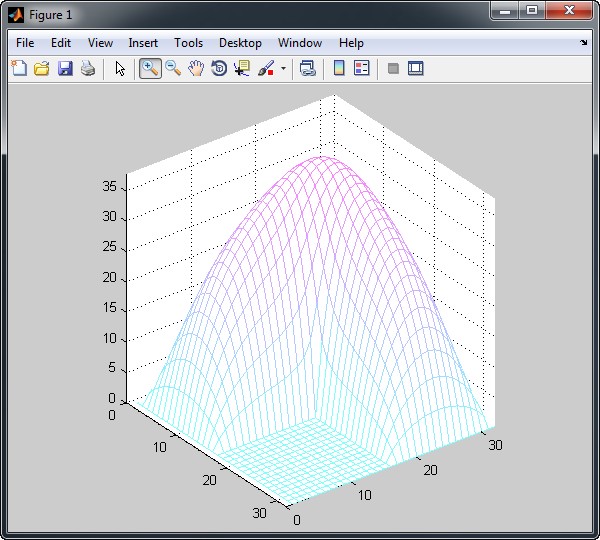Click the Show Plot Tools and dock icon
Viewport: 600px width, 540px height.
[416, 69]
